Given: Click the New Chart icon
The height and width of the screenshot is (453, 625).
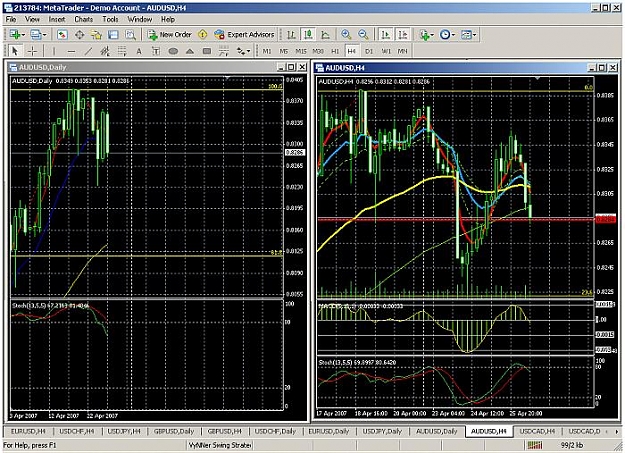Looking at the screenshot, I should click(x=15, y=35).
